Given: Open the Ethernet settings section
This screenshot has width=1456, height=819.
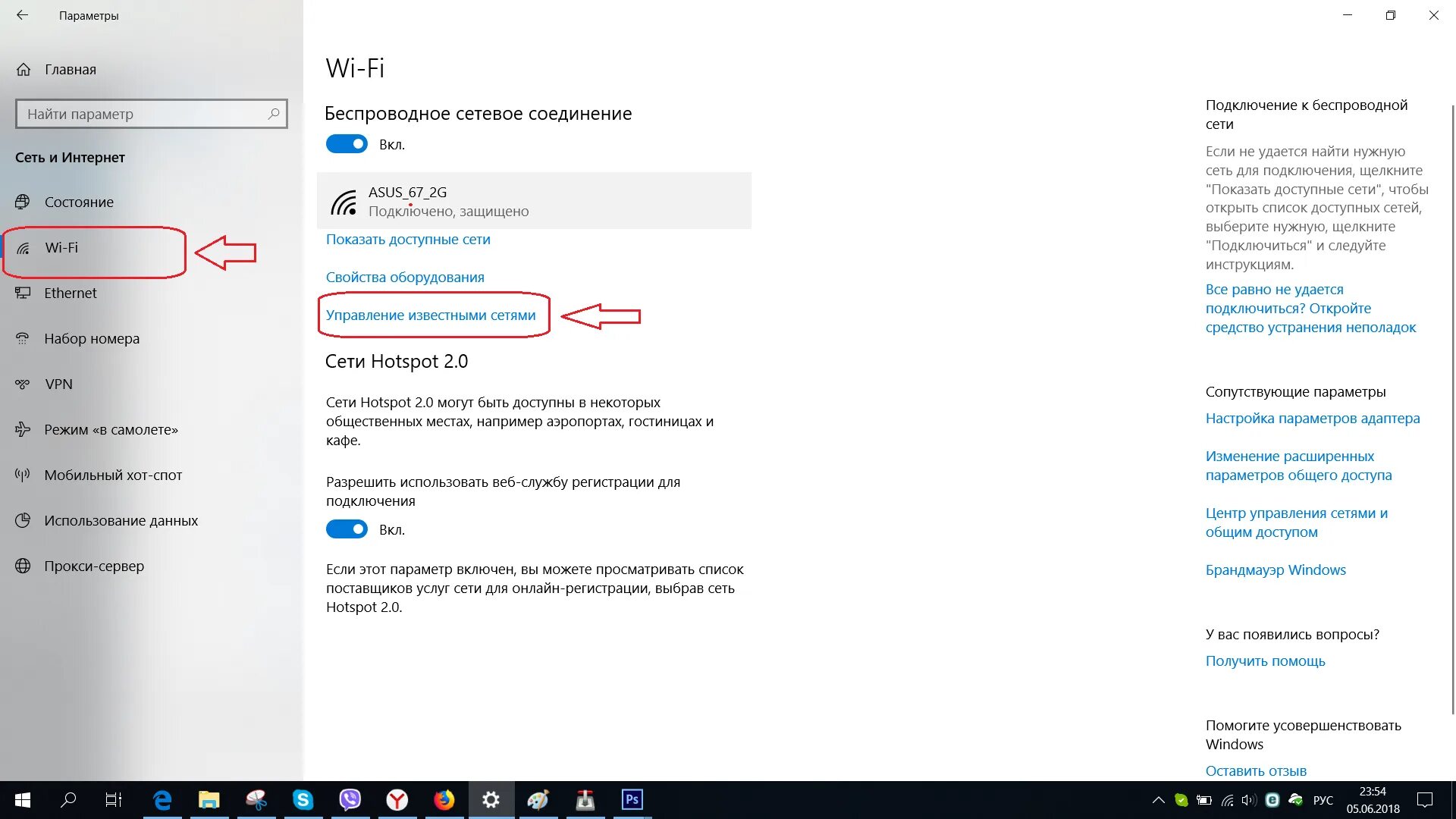Looking at the screenshot, I should (71, 293).
